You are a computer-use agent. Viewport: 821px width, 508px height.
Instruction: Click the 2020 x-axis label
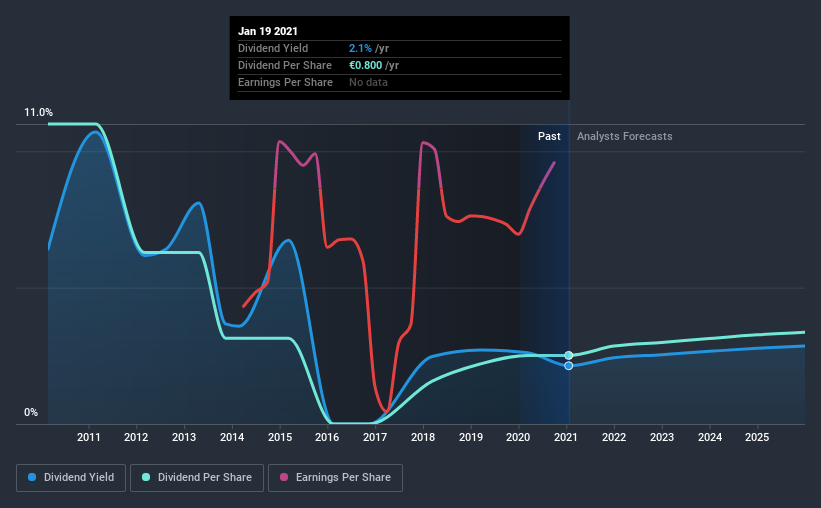click(518, 437)
